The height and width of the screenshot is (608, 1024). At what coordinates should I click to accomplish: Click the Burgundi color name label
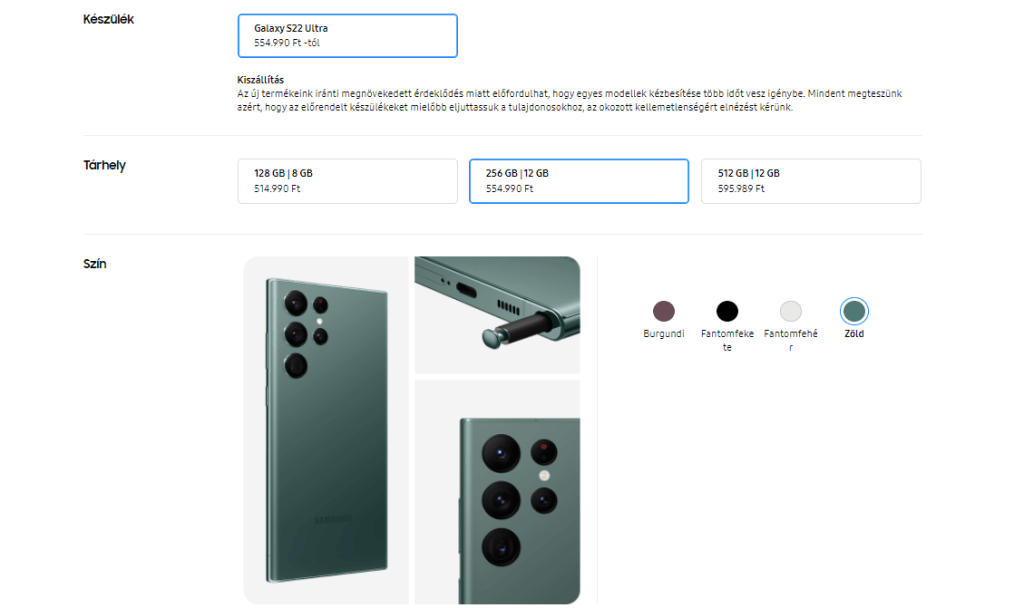pyautogui.click(x=663, y=334)
